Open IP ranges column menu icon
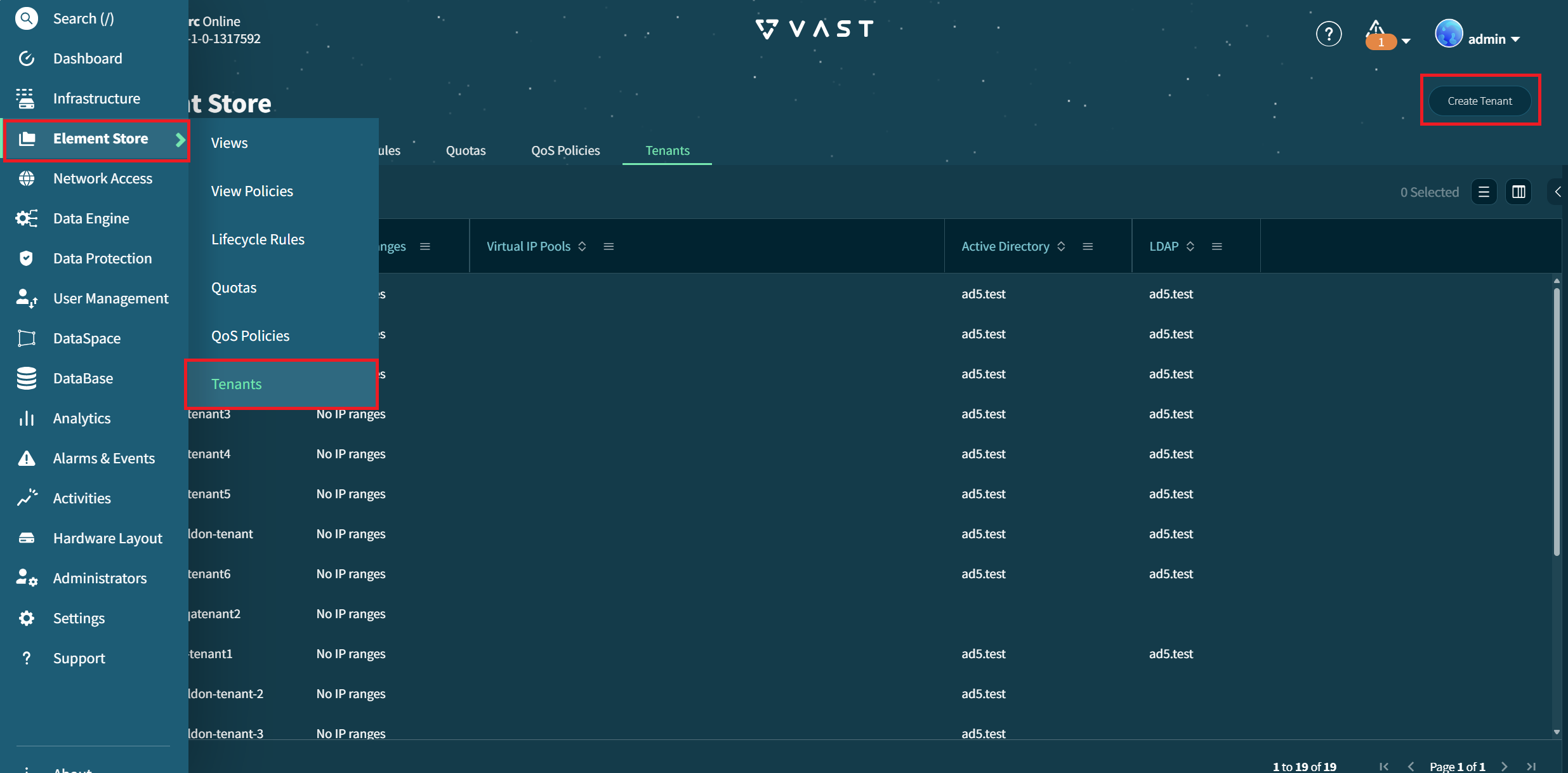Viewport: 1568px width, 773px height. click(425, 246)
